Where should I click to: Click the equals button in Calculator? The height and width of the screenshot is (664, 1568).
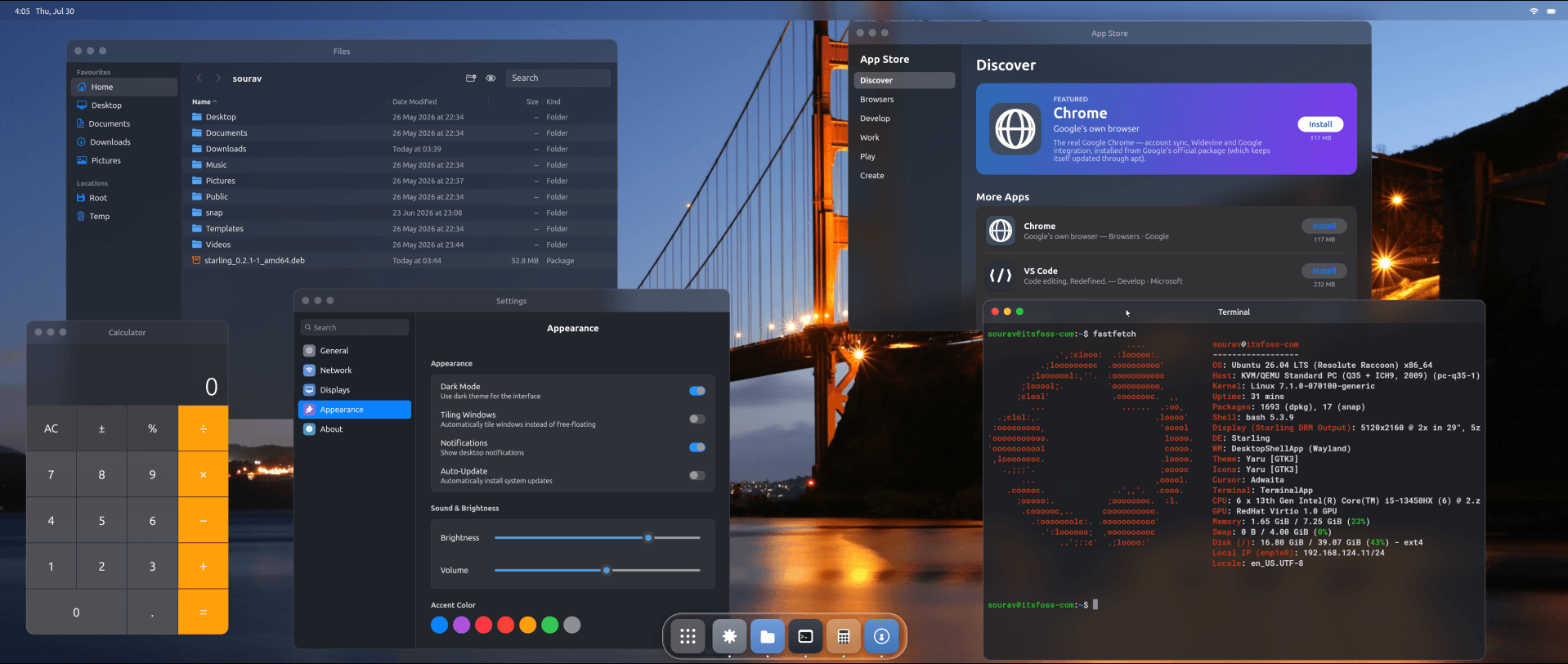pos(203,612)
